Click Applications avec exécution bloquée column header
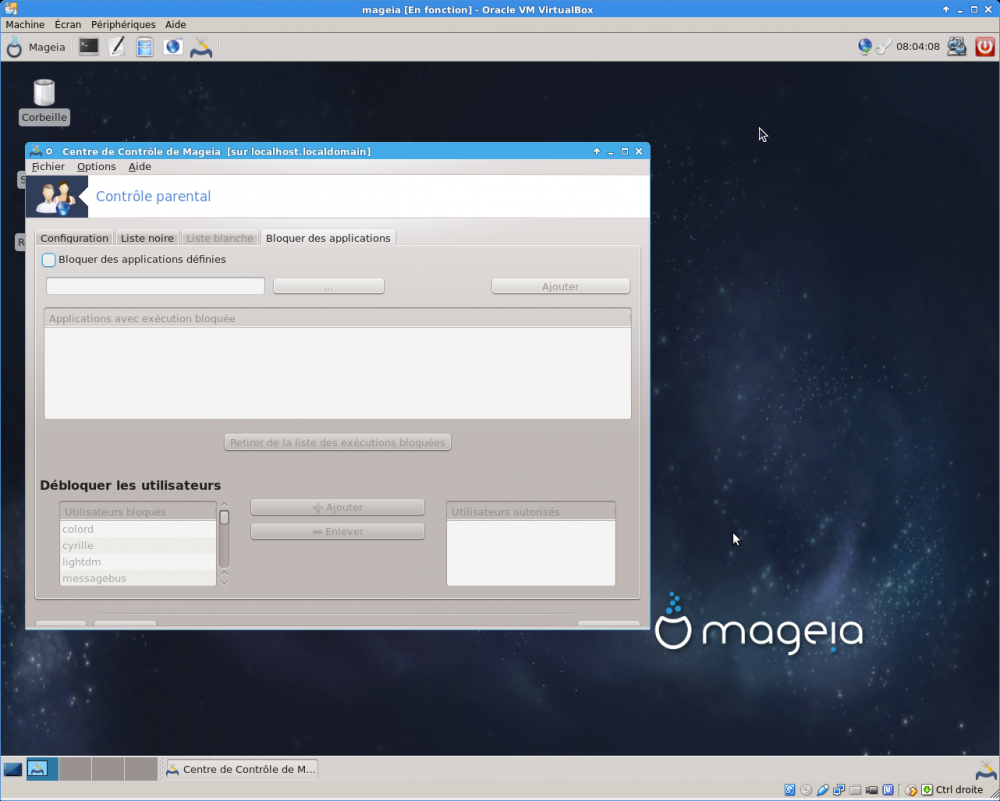Image resolution: width=1000 pixels, height=801 pixels. tap(337, 318)
